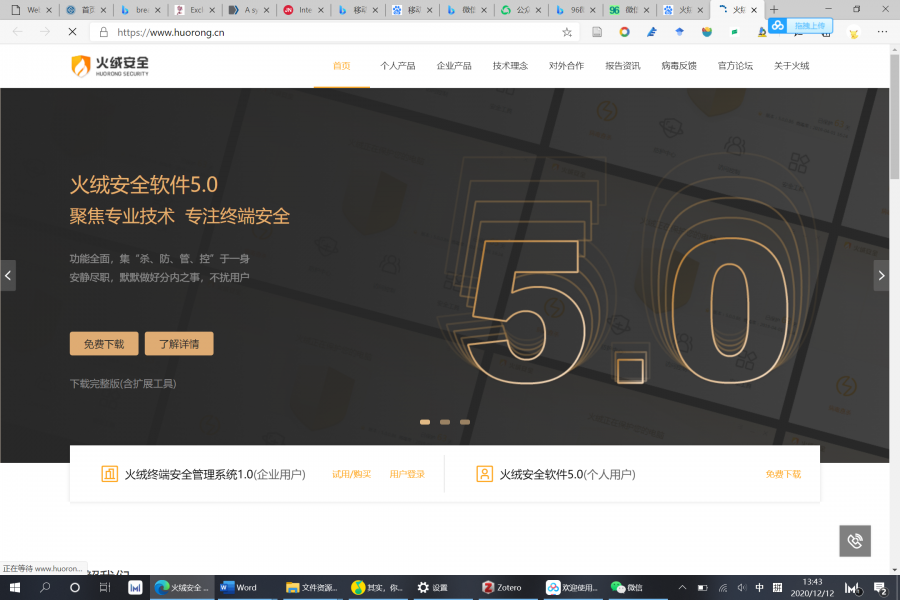This screenshot has width=900, height=600.
Task: Open volume control in system tray
Action: click(742, 587)
